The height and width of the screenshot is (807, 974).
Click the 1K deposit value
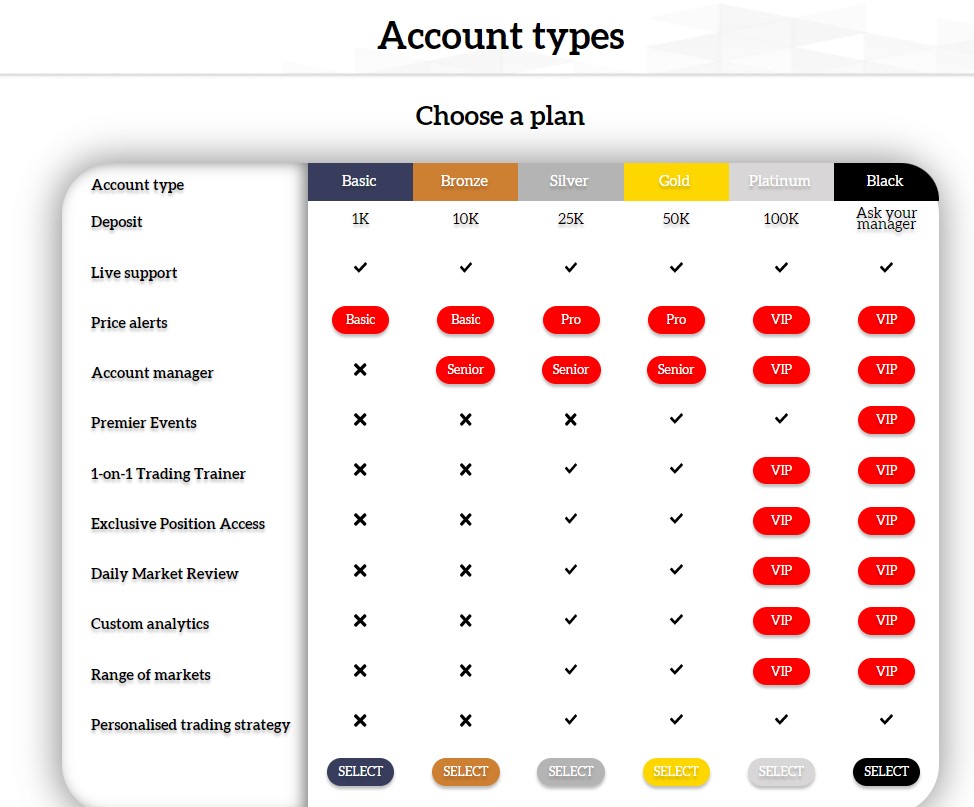(x=360, y=219)
